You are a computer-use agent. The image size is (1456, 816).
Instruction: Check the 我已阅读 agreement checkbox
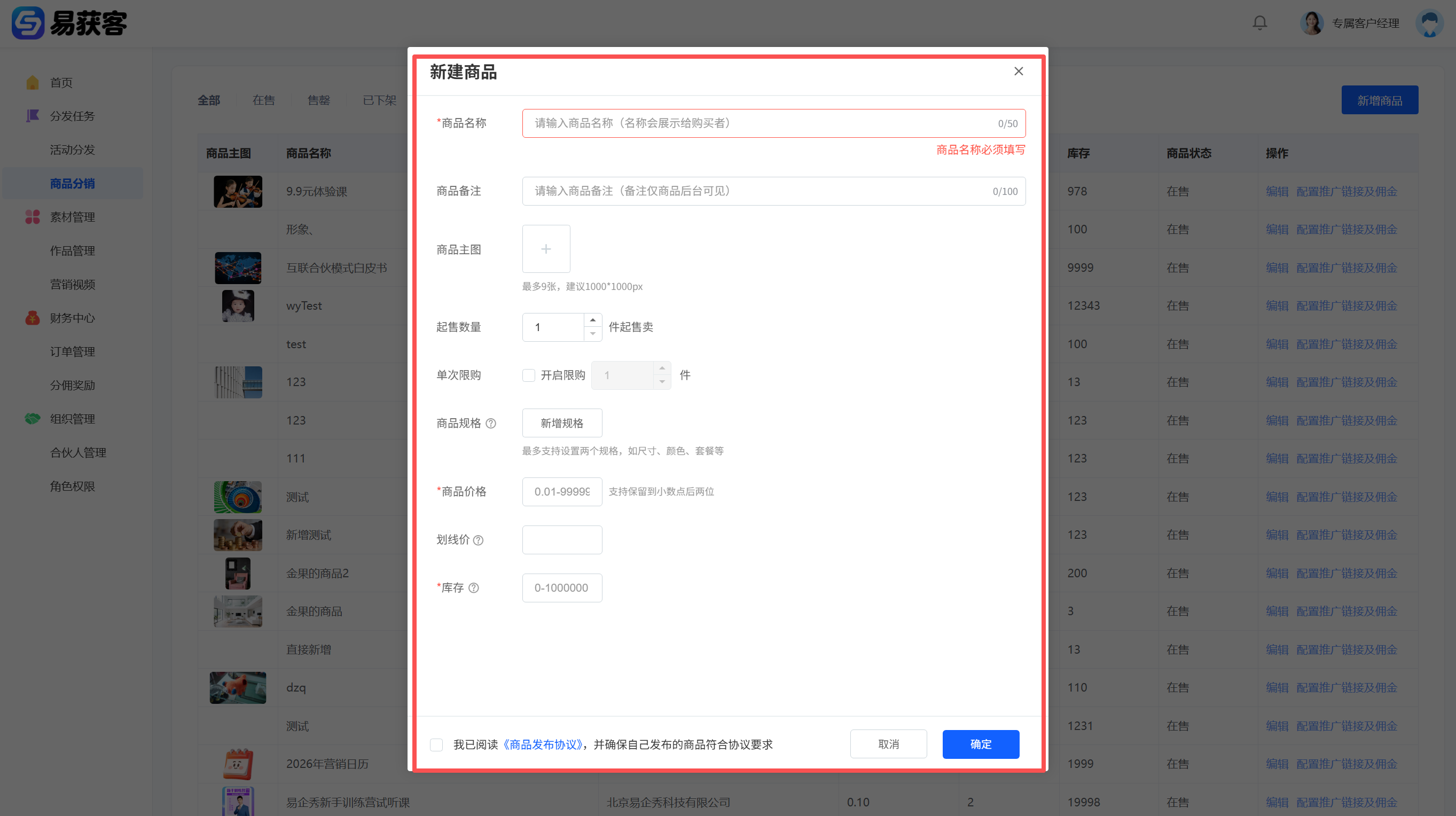point(436,745)
